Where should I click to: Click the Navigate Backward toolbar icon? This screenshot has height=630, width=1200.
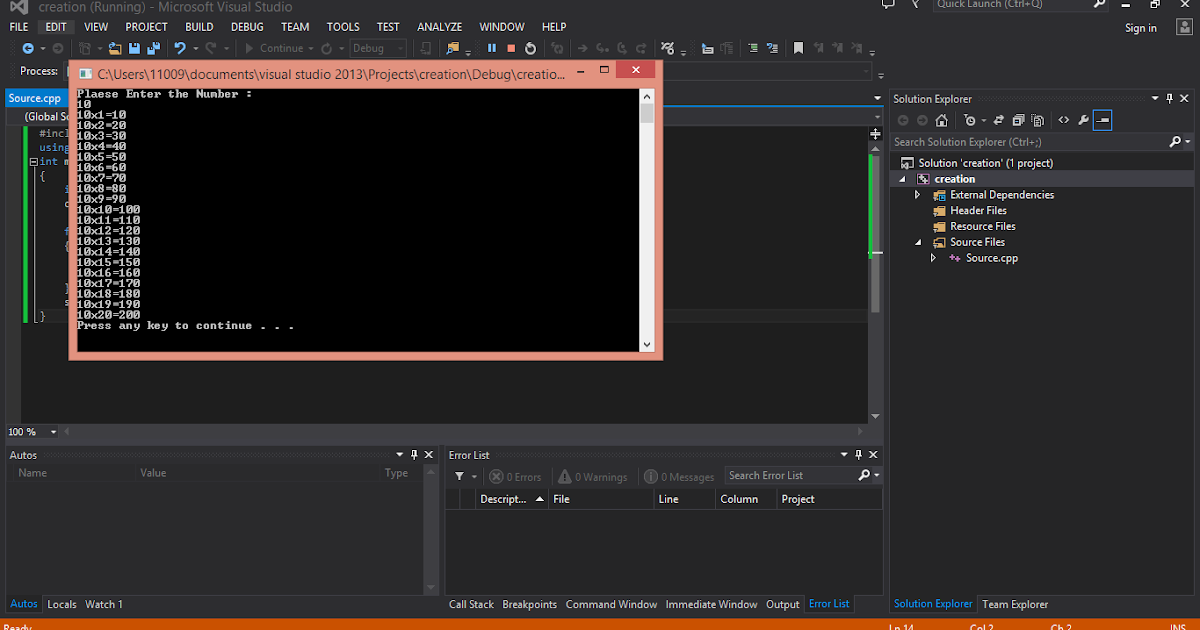(x=28, y=48)
